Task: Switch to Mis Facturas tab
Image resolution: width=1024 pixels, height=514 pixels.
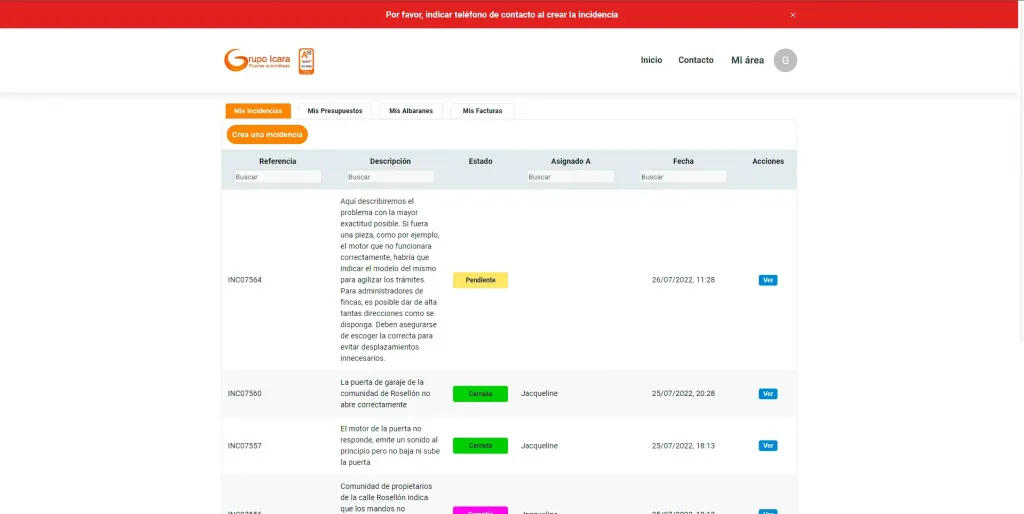Action: 482,111
